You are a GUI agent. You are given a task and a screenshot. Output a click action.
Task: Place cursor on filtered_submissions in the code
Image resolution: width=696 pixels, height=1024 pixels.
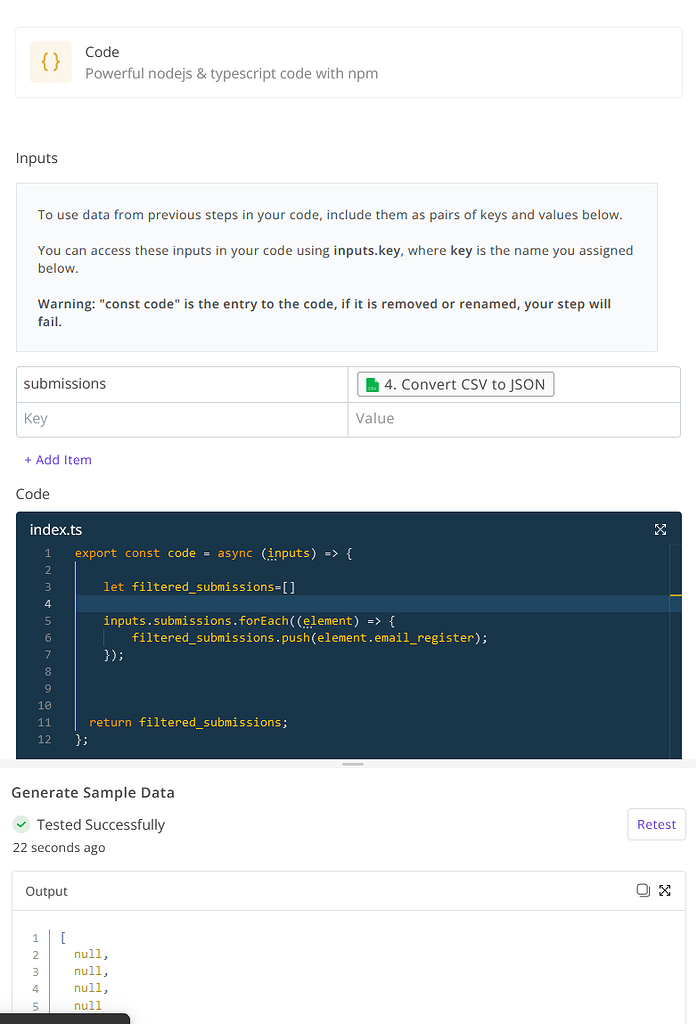pyautogui.click(x=195, y=586)
